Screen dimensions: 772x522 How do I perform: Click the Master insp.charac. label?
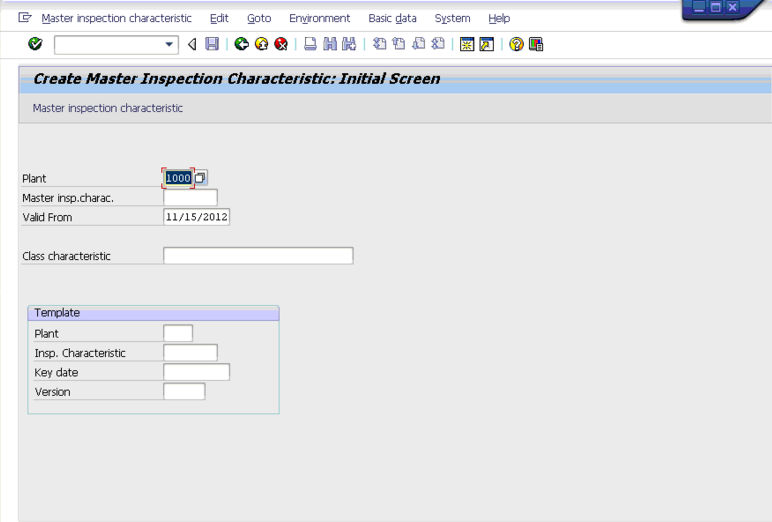pos(68,198)
